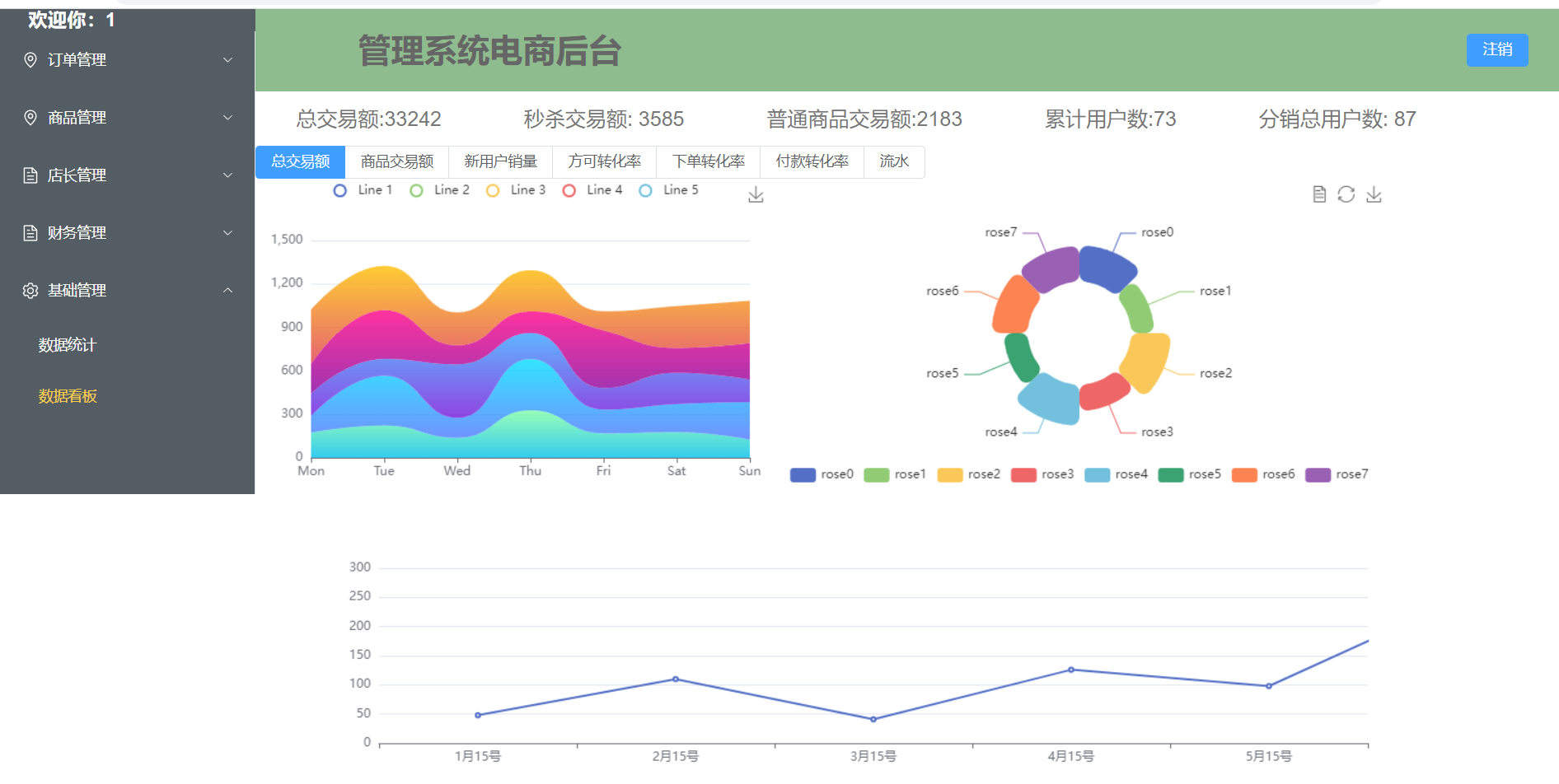This screenshot has width=1559, height=784.
Task: Click 2月15号 data point on line chart
Action: coord(676,679)
